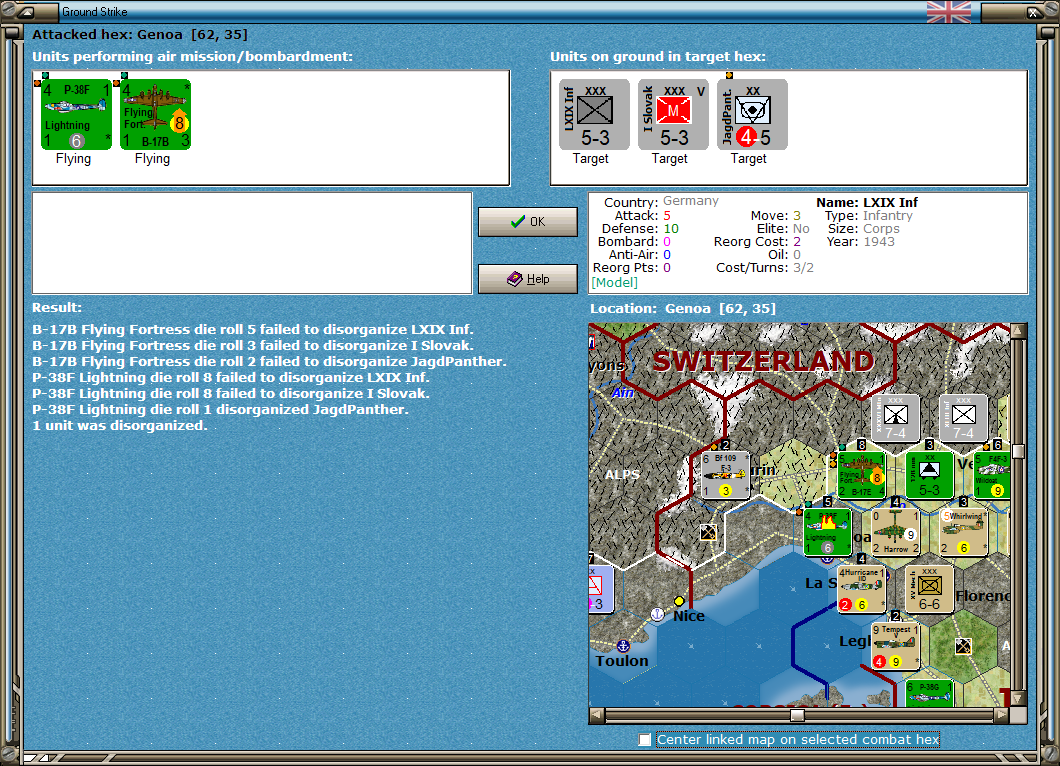Click the Nice port anchor icon
Viewport: 1060px width, 766px height.
[x=656, y=614]
